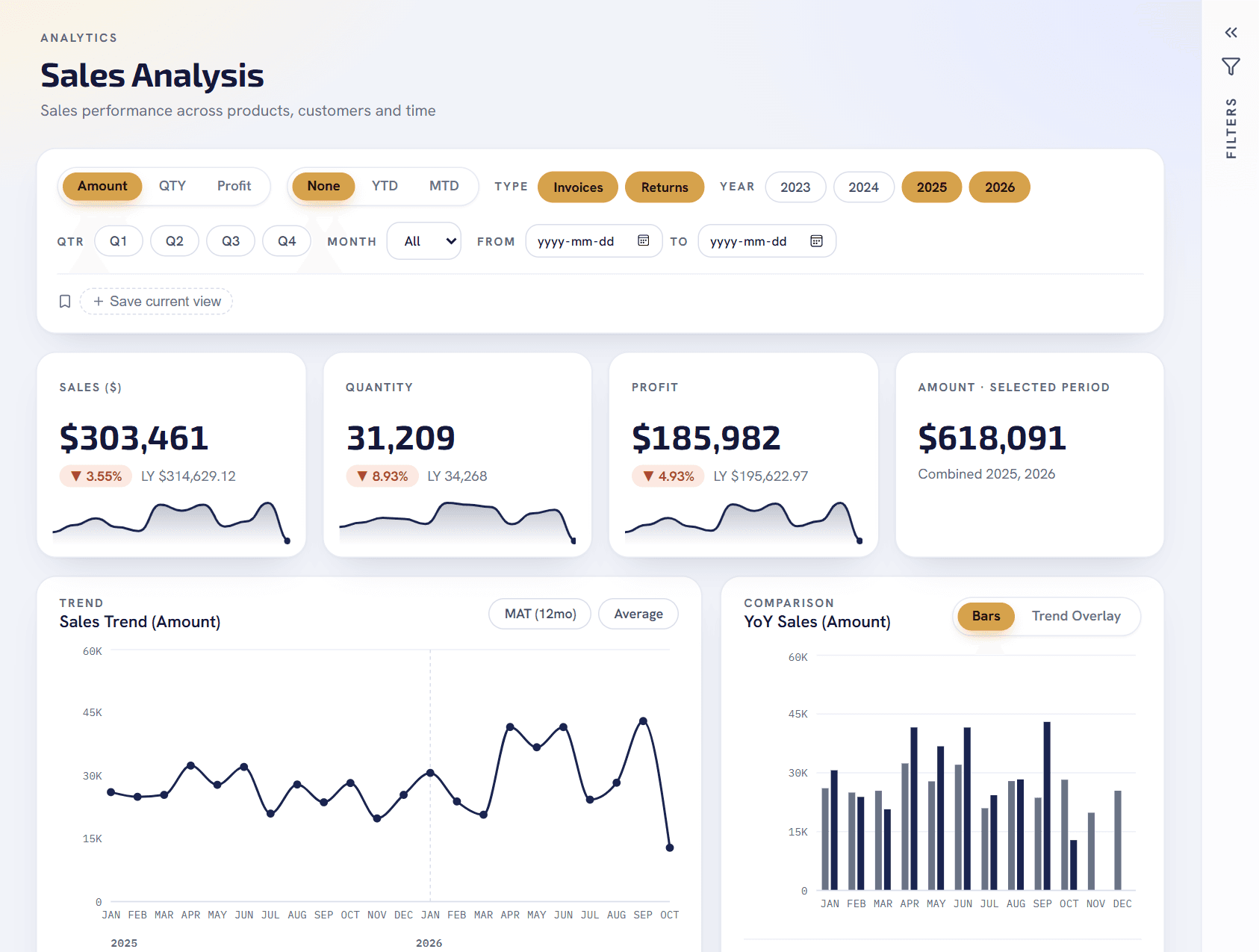
Task: Switch metric to Profit
Action: [x=234, y=186]
